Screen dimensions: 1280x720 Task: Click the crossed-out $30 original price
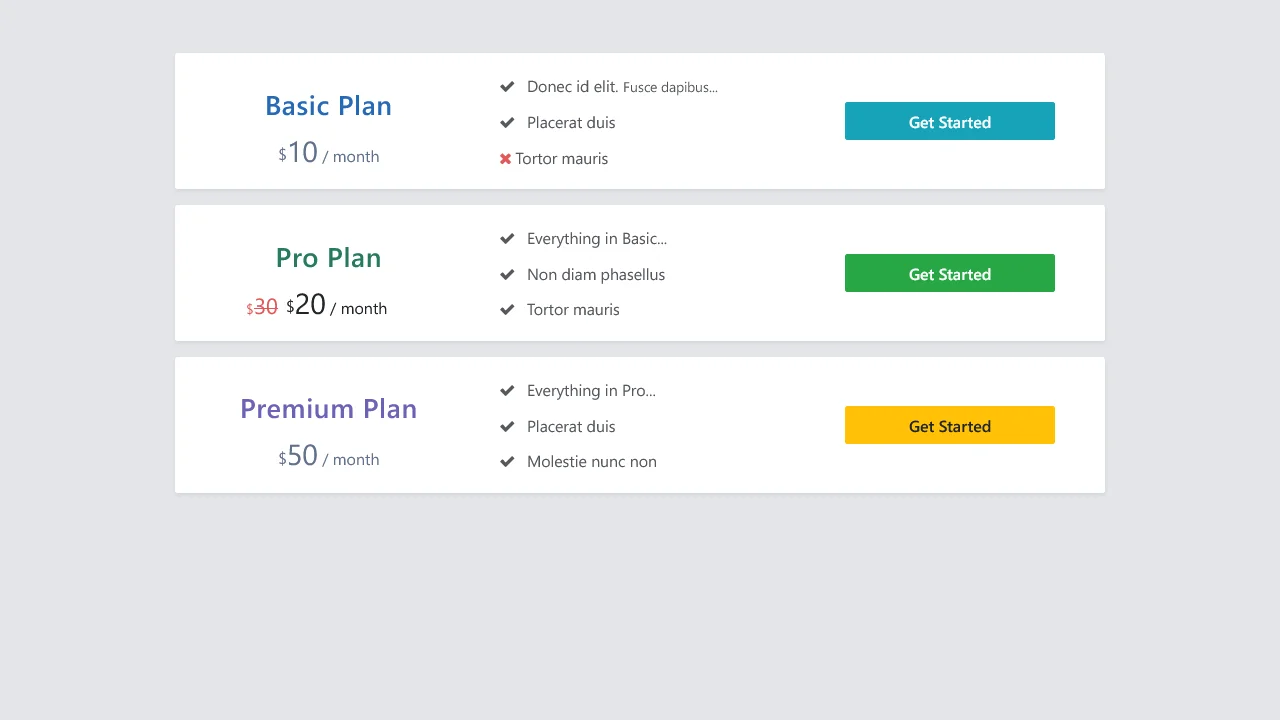point(261,307)
